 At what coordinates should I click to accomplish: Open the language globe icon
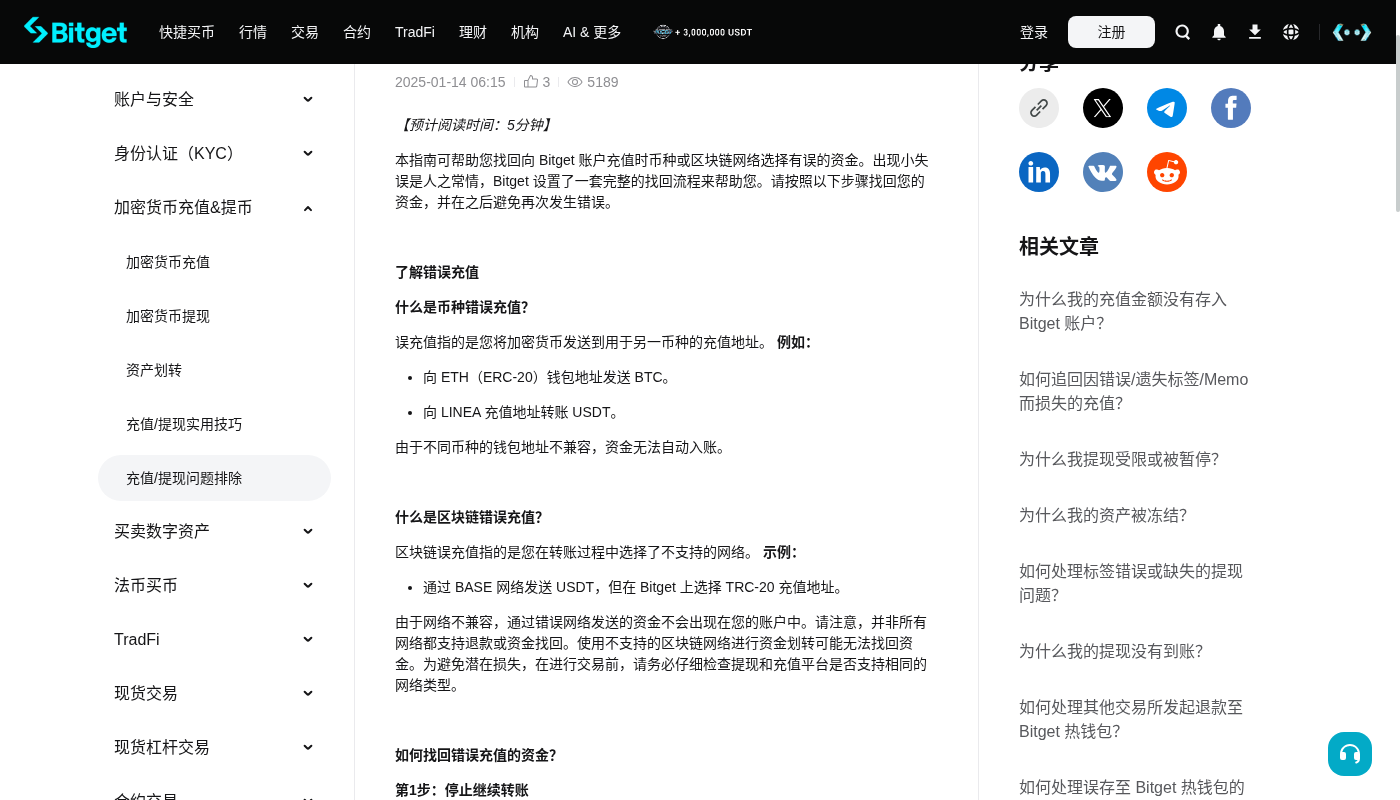point(1291,32)
